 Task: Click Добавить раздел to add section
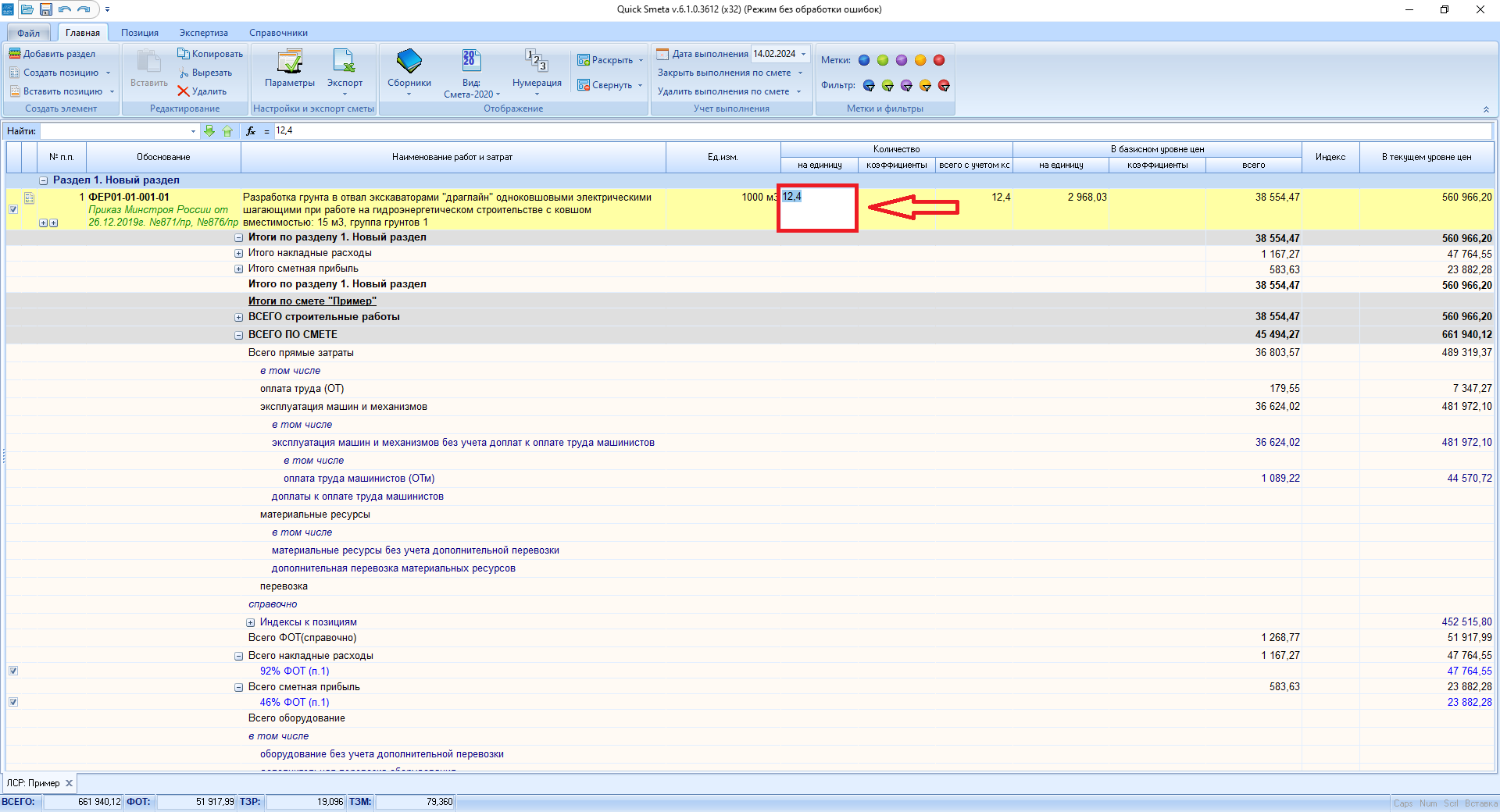tap(52, 54)
